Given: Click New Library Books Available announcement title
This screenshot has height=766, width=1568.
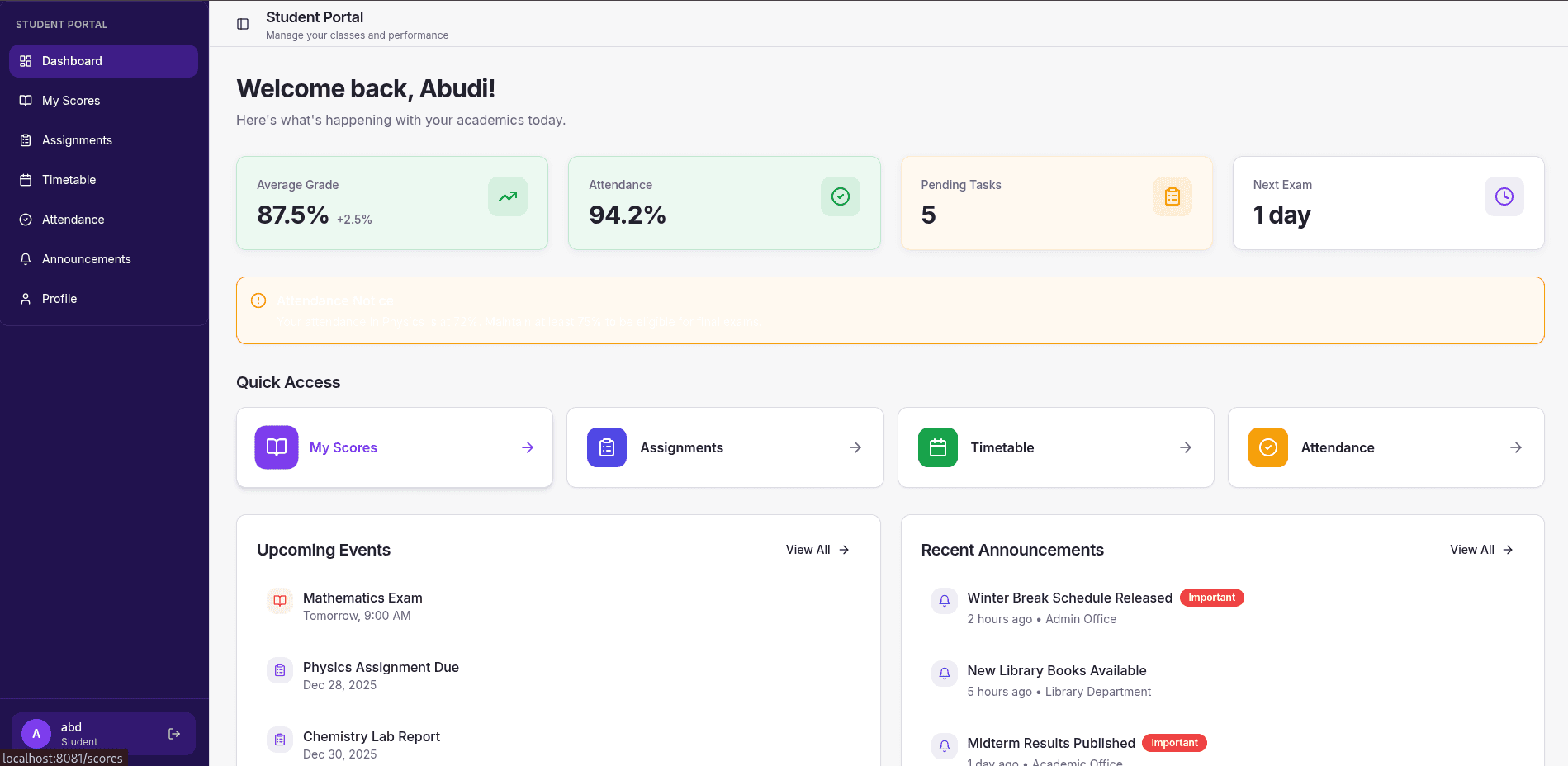Looking at the screenshot, I should 1057,670.
